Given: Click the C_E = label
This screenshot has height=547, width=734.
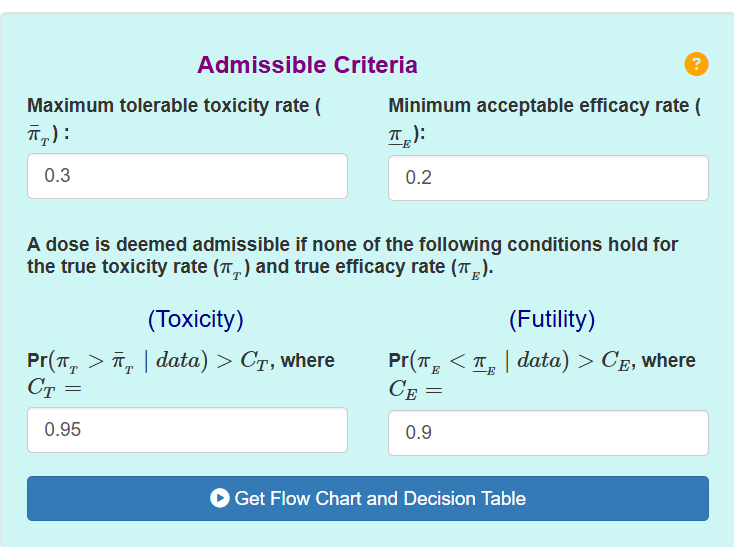Looking at the screenshot, I should coord(416,390).
